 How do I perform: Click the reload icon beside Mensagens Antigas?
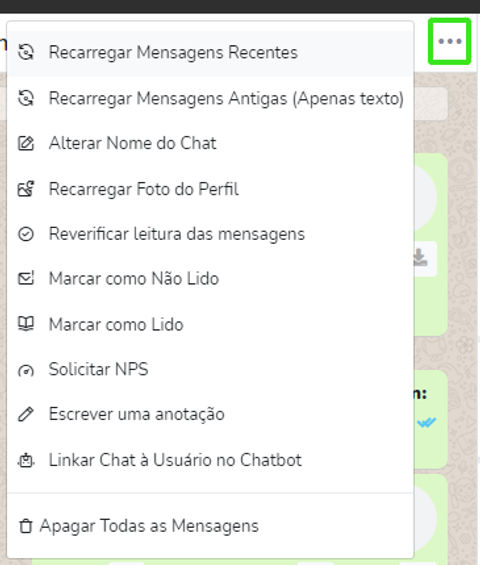coord(26,98)
